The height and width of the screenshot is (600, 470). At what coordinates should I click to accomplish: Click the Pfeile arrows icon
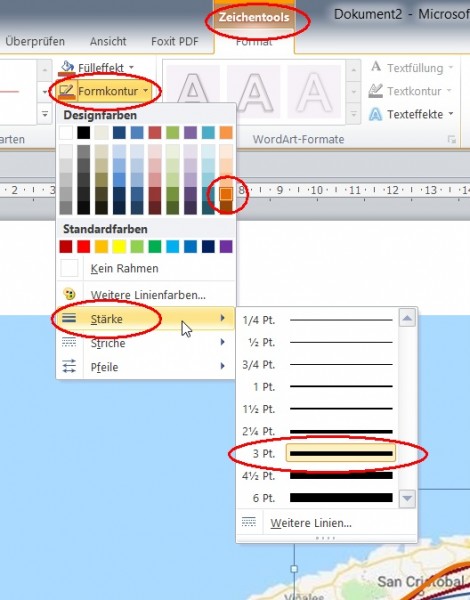tap(69, 366)
